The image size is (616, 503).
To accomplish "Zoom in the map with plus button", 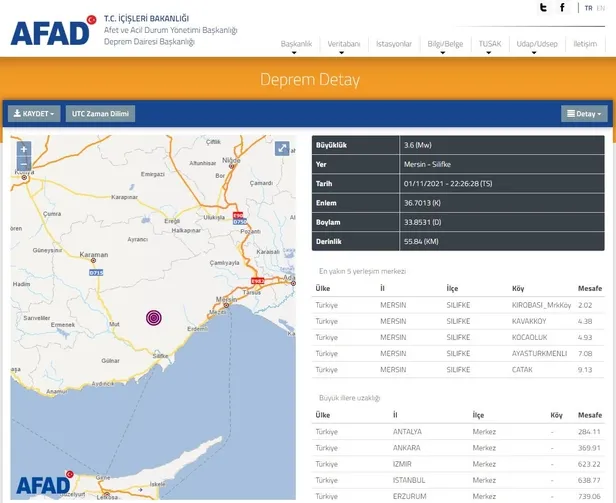I will [x=24, y=149].
